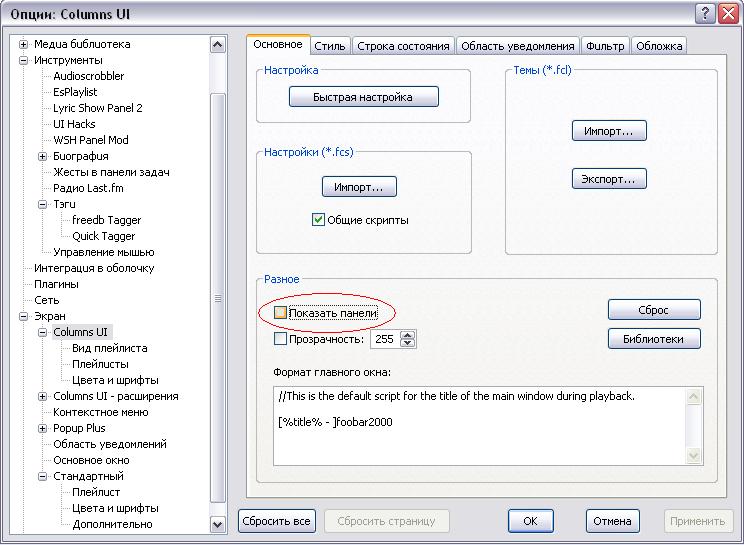Collapse the Стандартный tree node
Viewport: 744px width, 545px height.
coord(43,476)
